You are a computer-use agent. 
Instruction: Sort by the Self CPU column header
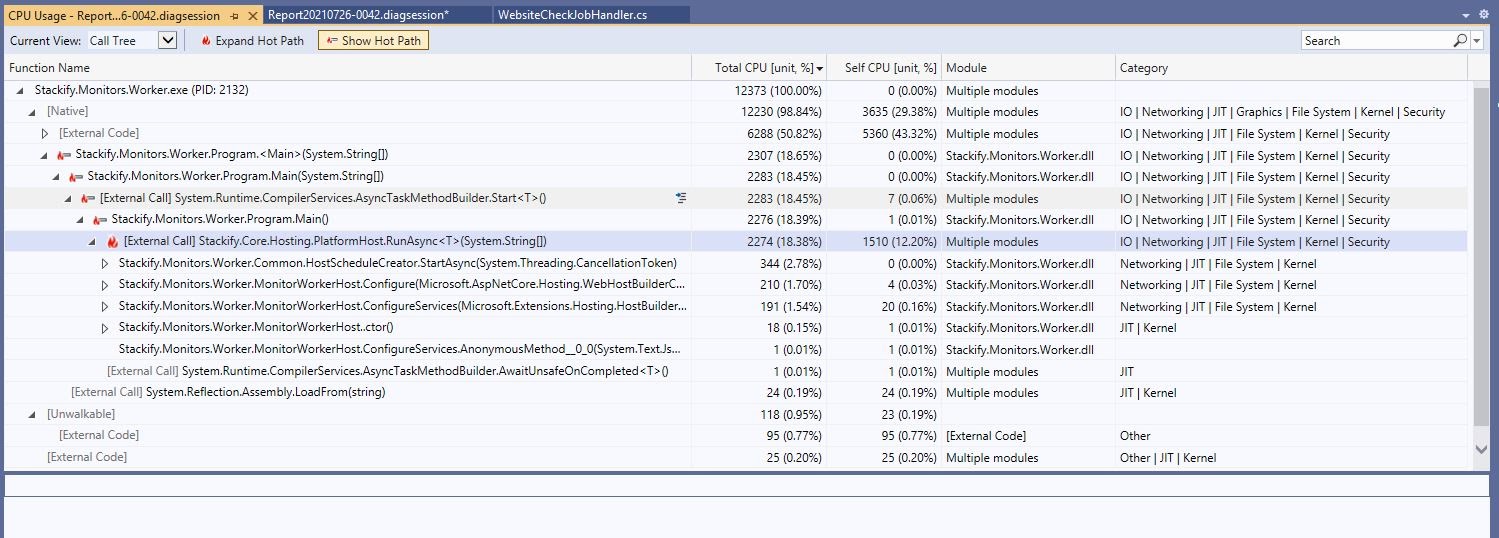pyautogui.click(x=884, y=68)
